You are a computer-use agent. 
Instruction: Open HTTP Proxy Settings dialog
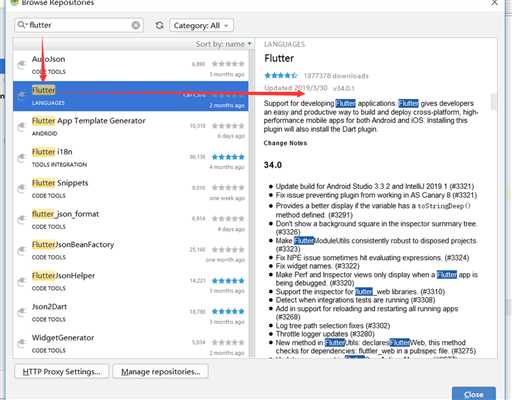[62, 372]
